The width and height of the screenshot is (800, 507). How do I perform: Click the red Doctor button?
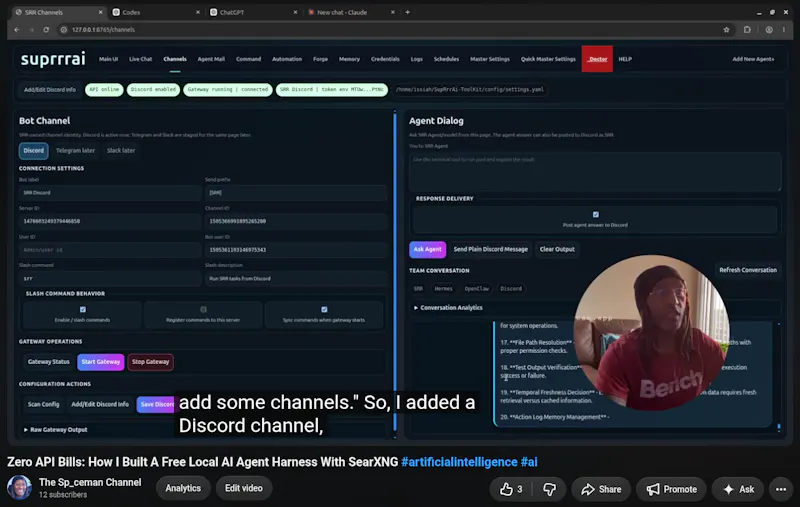pos(597,59)
